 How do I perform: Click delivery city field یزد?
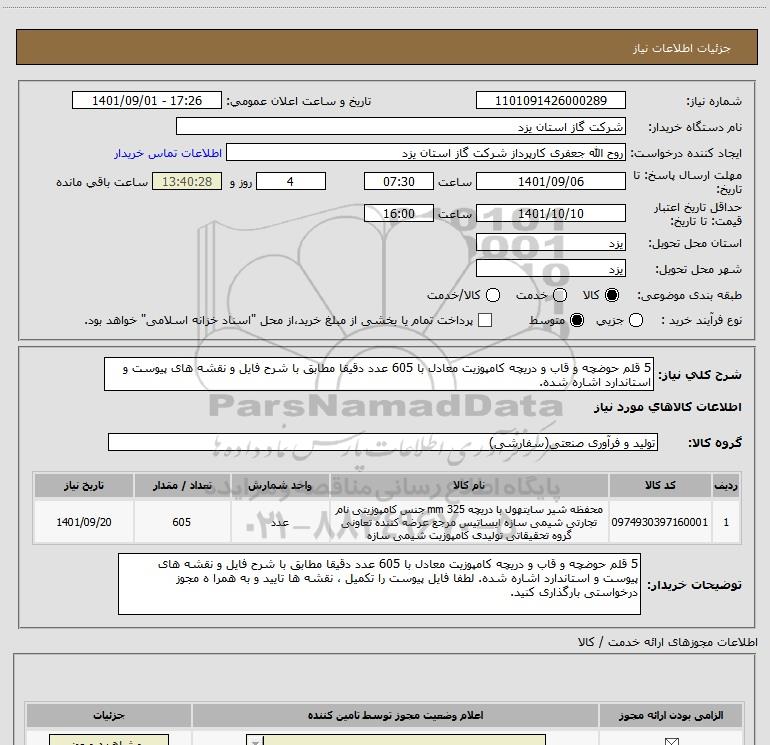click(550, 269)
